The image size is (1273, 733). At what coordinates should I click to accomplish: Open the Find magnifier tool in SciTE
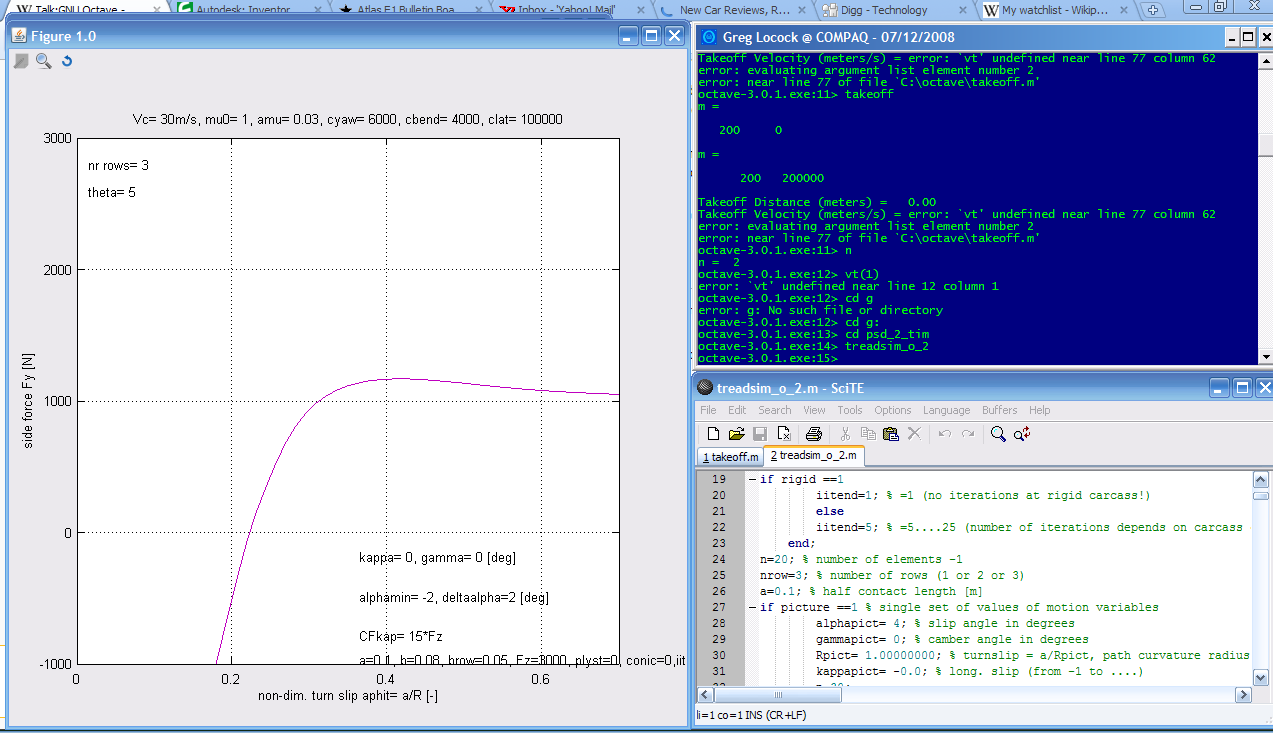(998, 434)
